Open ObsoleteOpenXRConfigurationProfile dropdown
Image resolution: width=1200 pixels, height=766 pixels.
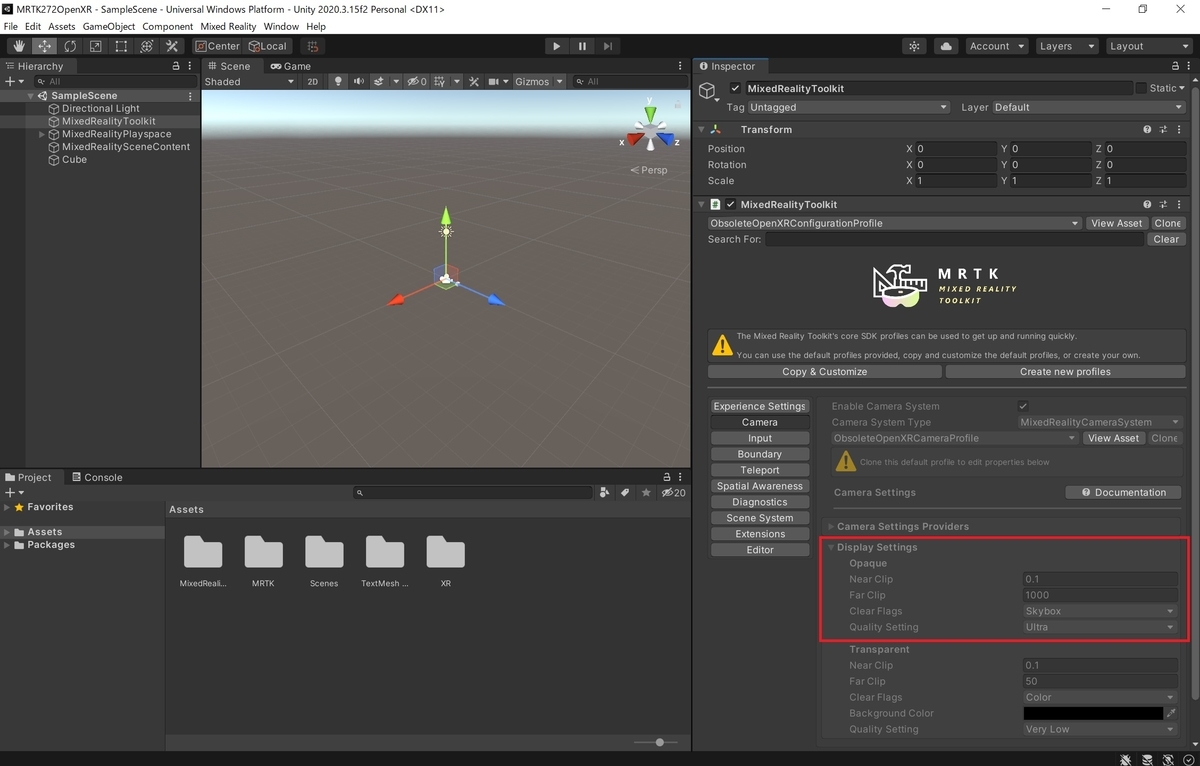coord(895,223)
